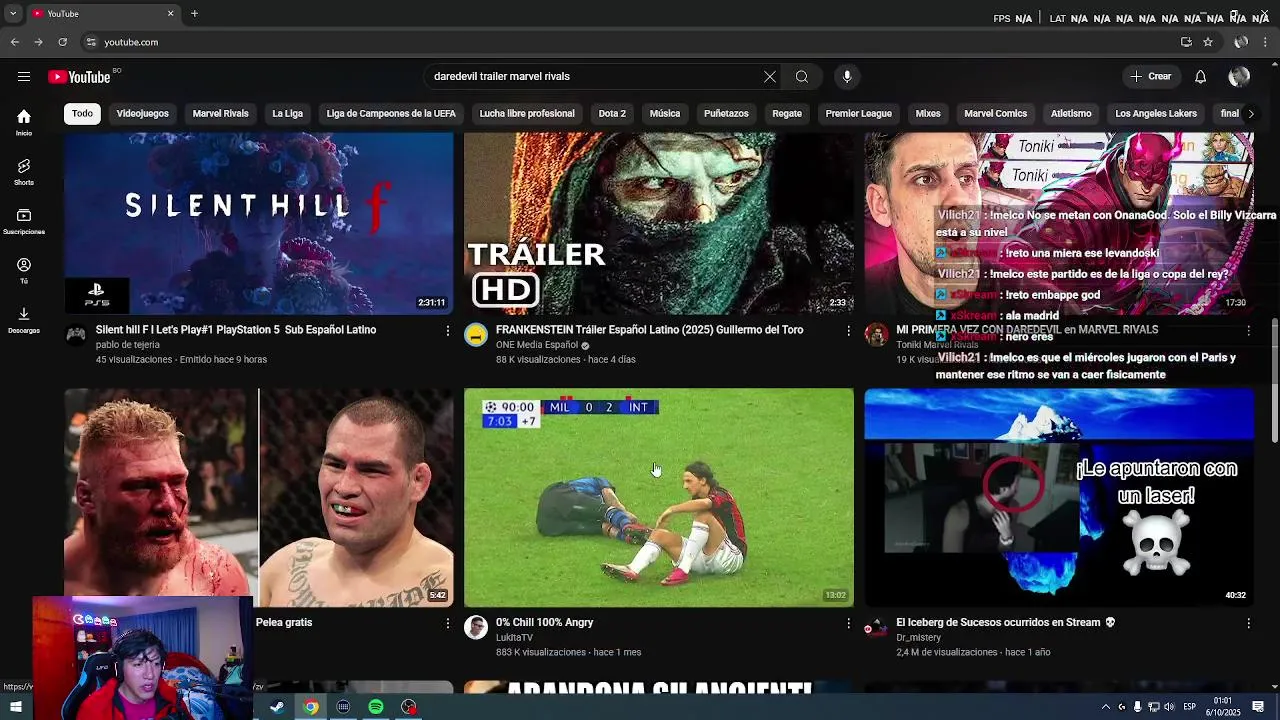Open the Dr_mistery channel avatar
This screenshot has width=1280, height=720.
876,628
